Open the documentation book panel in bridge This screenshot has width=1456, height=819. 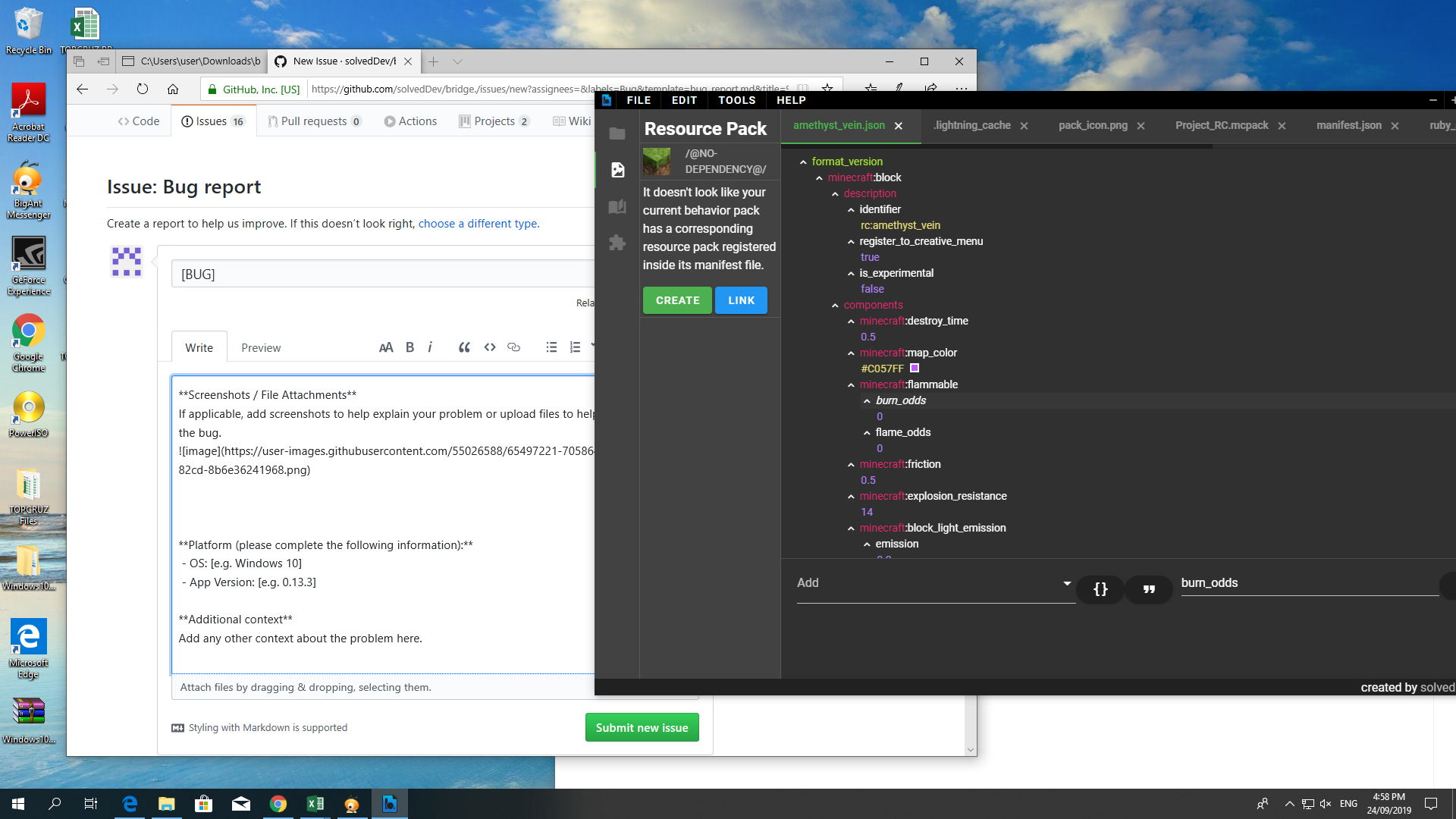pos(617,206)
